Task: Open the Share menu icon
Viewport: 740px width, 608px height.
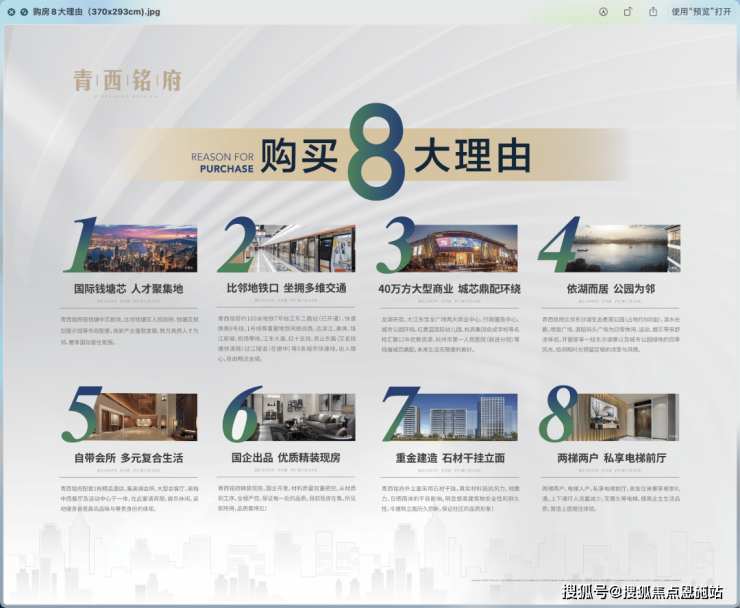Action: 653,12
